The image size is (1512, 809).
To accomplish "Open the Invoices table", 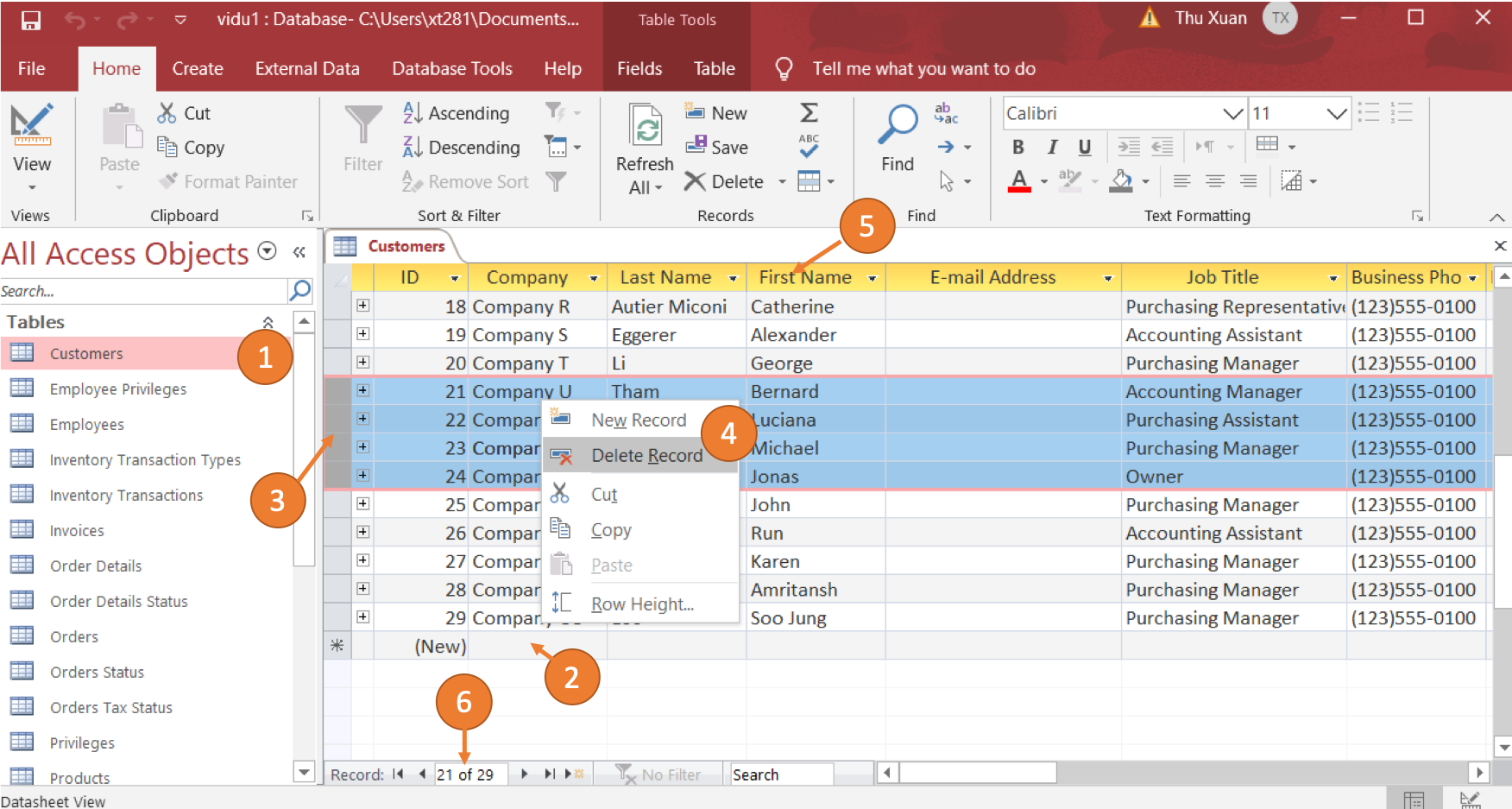I will pyautogui.click(x=77, y=531).
